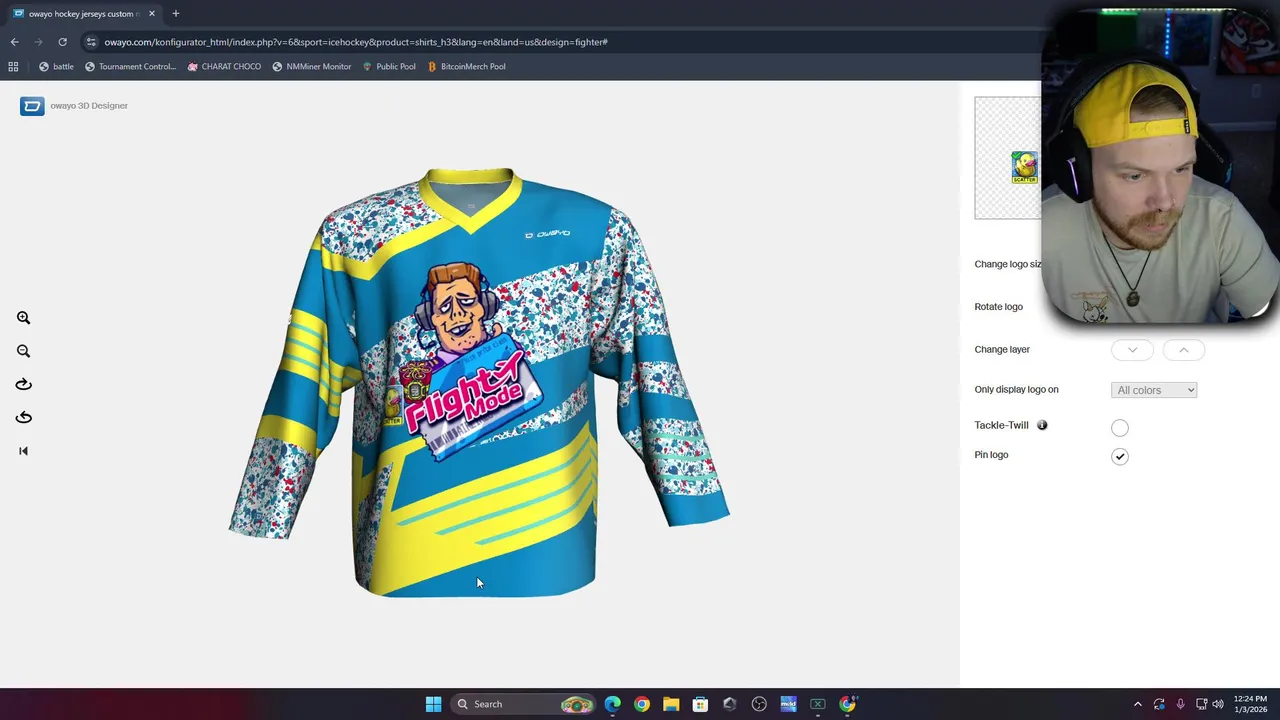Open volume control in system tray
Viewport: 1280px width, 720px height.
click(1218, 704)
